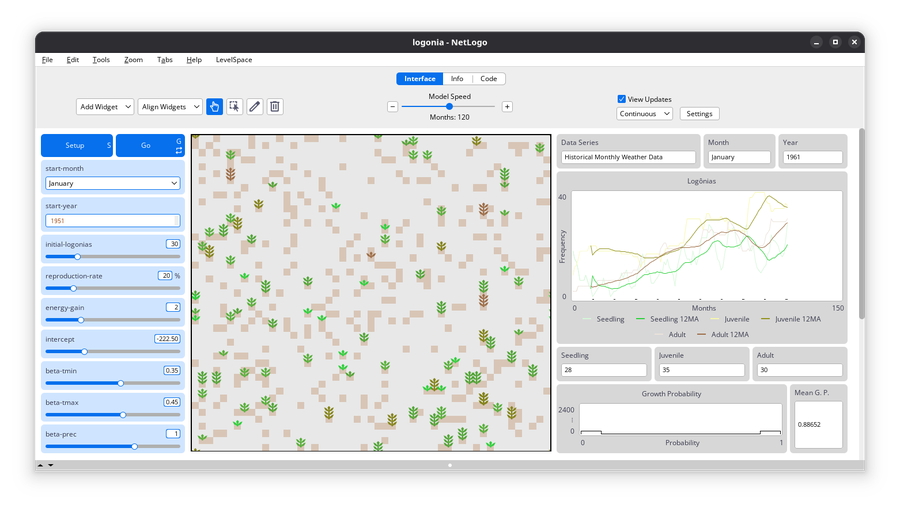Open the Add Widget dropdown
The width and height of the screenshot is (900, 509).
tap(105, 107)
